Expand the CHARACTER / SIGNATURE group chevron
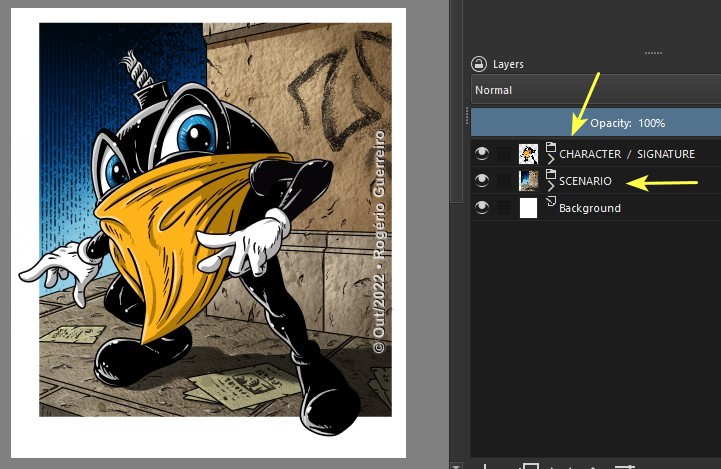The image size is (721, 469). click(x=550, y=159)
